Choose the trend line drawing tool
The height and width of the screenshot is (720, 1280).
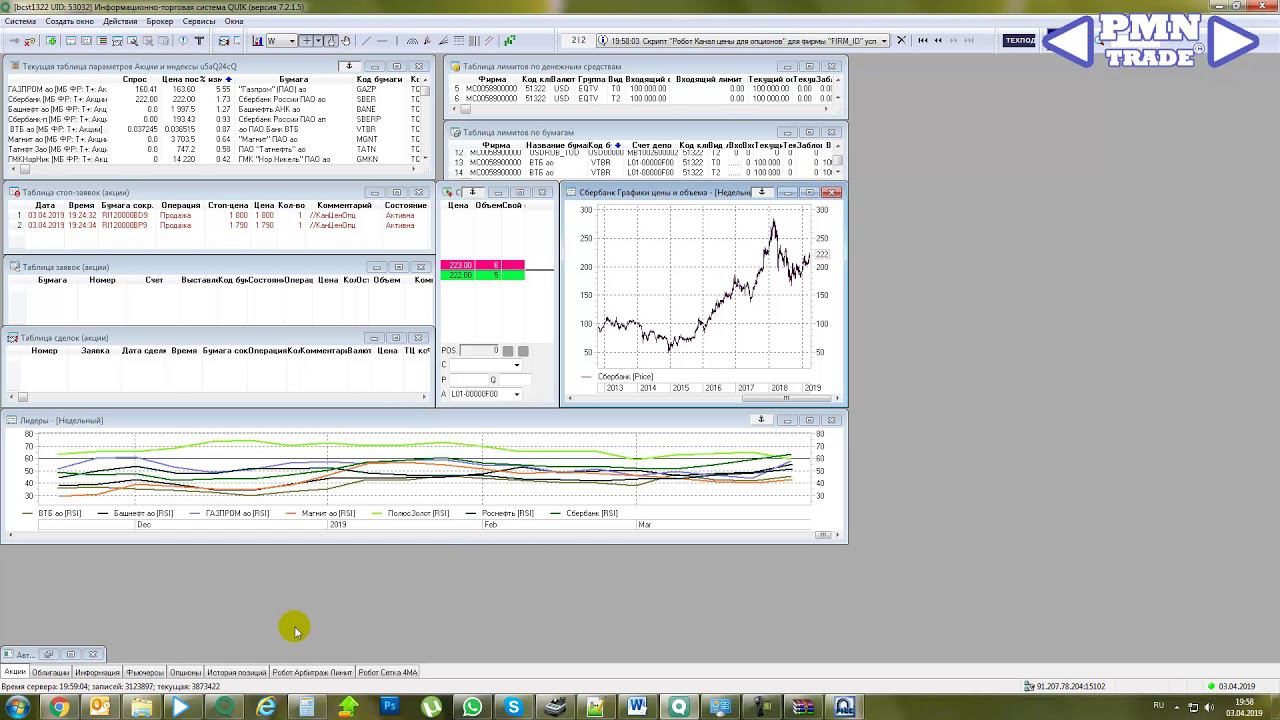pos(365,41)
